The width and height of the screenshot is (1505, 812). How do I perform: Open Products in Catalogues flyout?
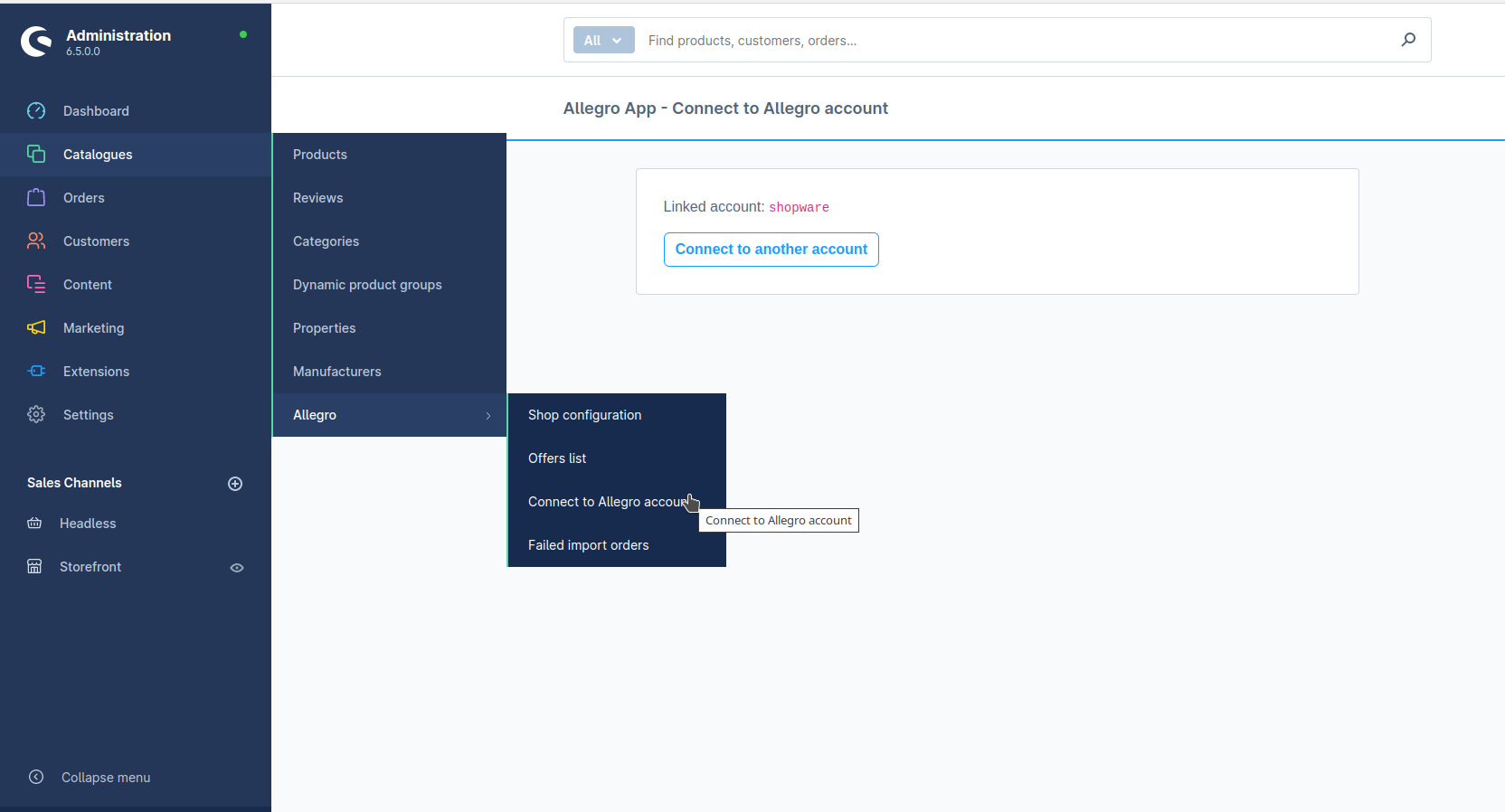[390, 155]
